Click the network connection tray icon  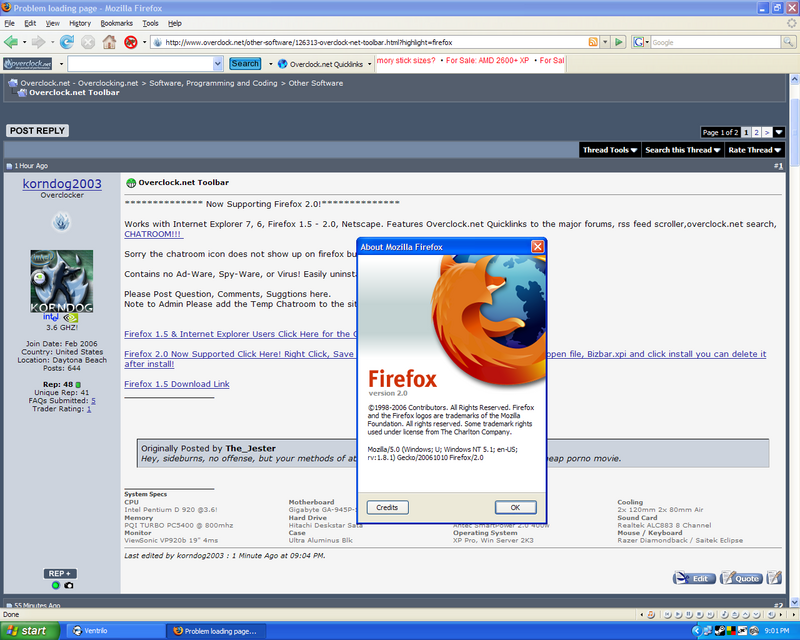click(x=708, y=631)
